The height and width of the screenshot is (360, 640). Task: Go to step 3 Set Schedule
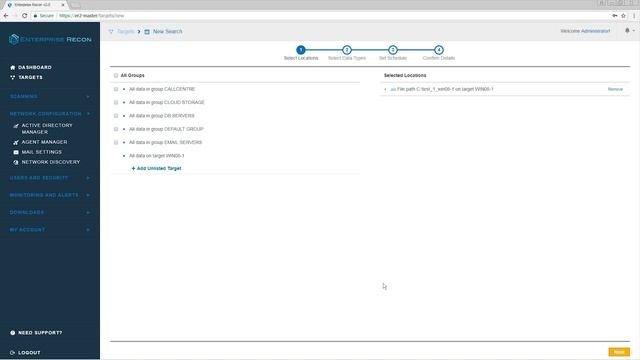click(393, 50)
